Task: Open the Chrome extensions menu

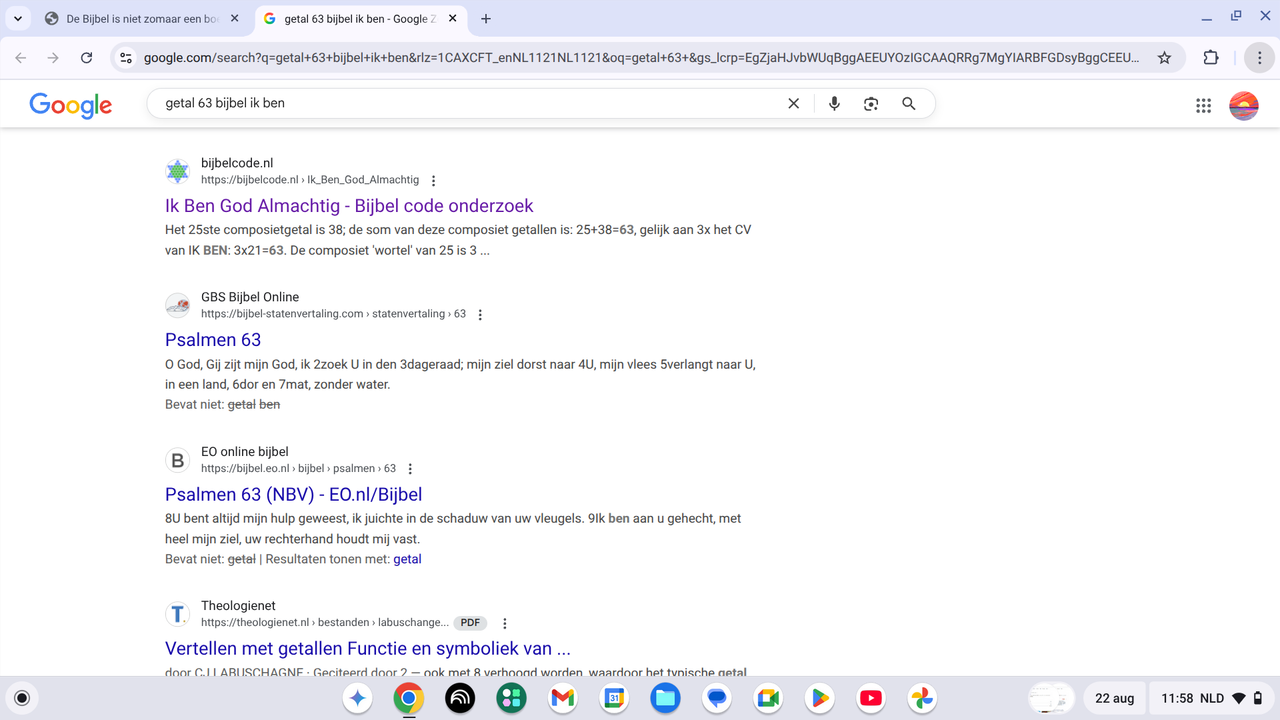Action: pyautogui.click(x=1211, y=58)
